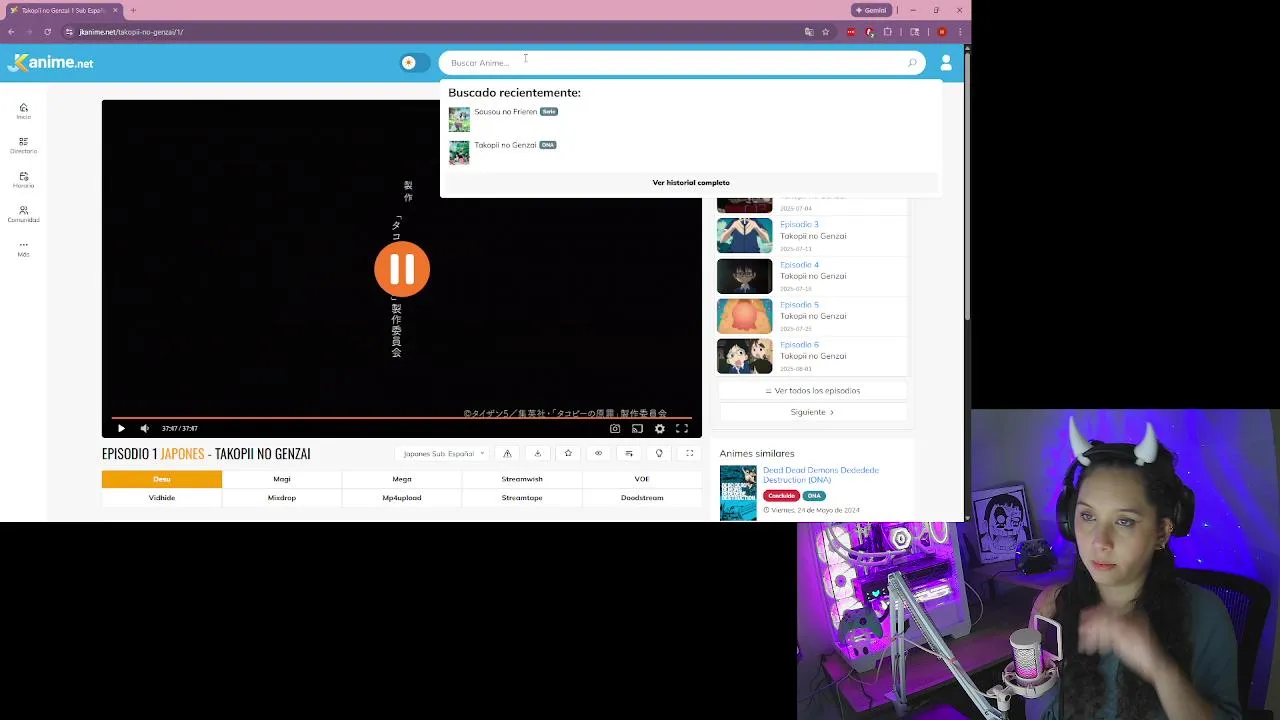Viewport: 1280px width, 720px height.
Task: Click the search magnifier icon
Action: click(912, 63)
